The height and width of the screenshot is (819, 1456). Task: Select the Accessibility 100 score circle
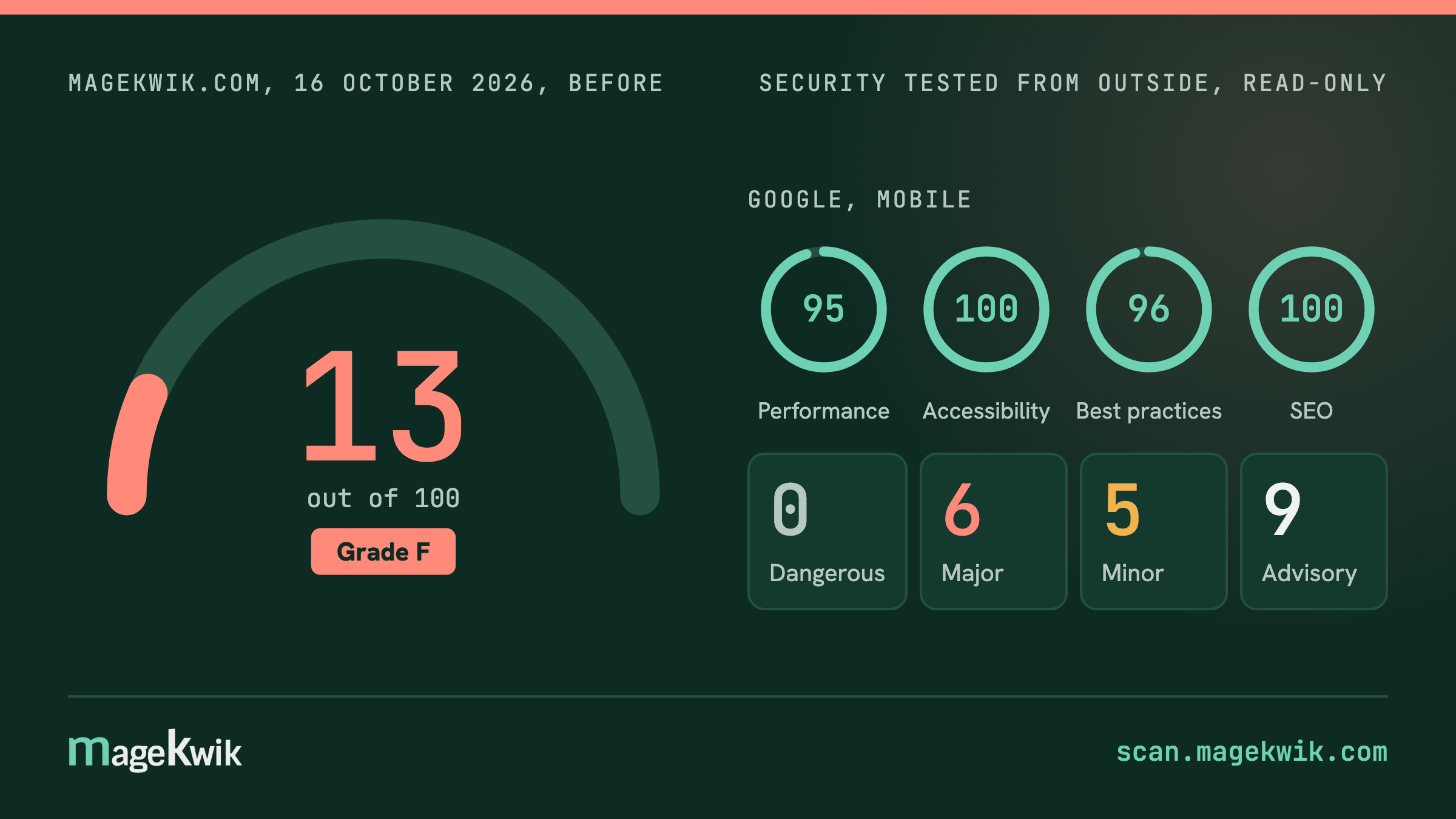(x=986, y=309)
